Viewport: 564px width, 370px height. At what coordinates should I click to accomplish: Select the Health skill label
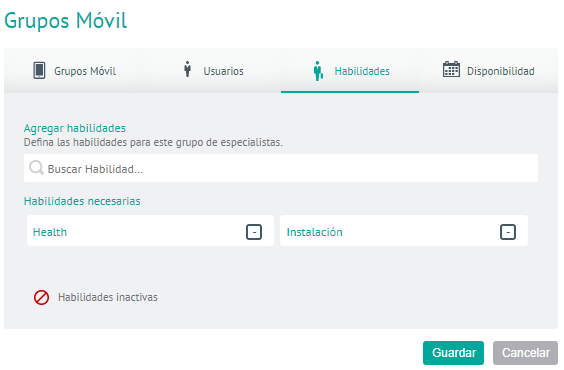coord(50,232)
